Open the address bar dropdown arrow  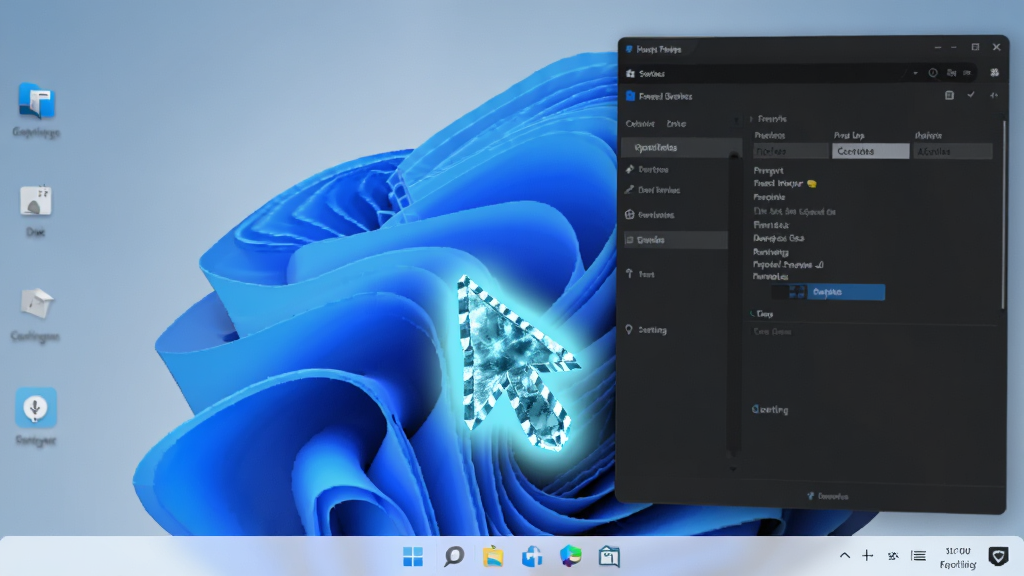(x=915, y=73)
